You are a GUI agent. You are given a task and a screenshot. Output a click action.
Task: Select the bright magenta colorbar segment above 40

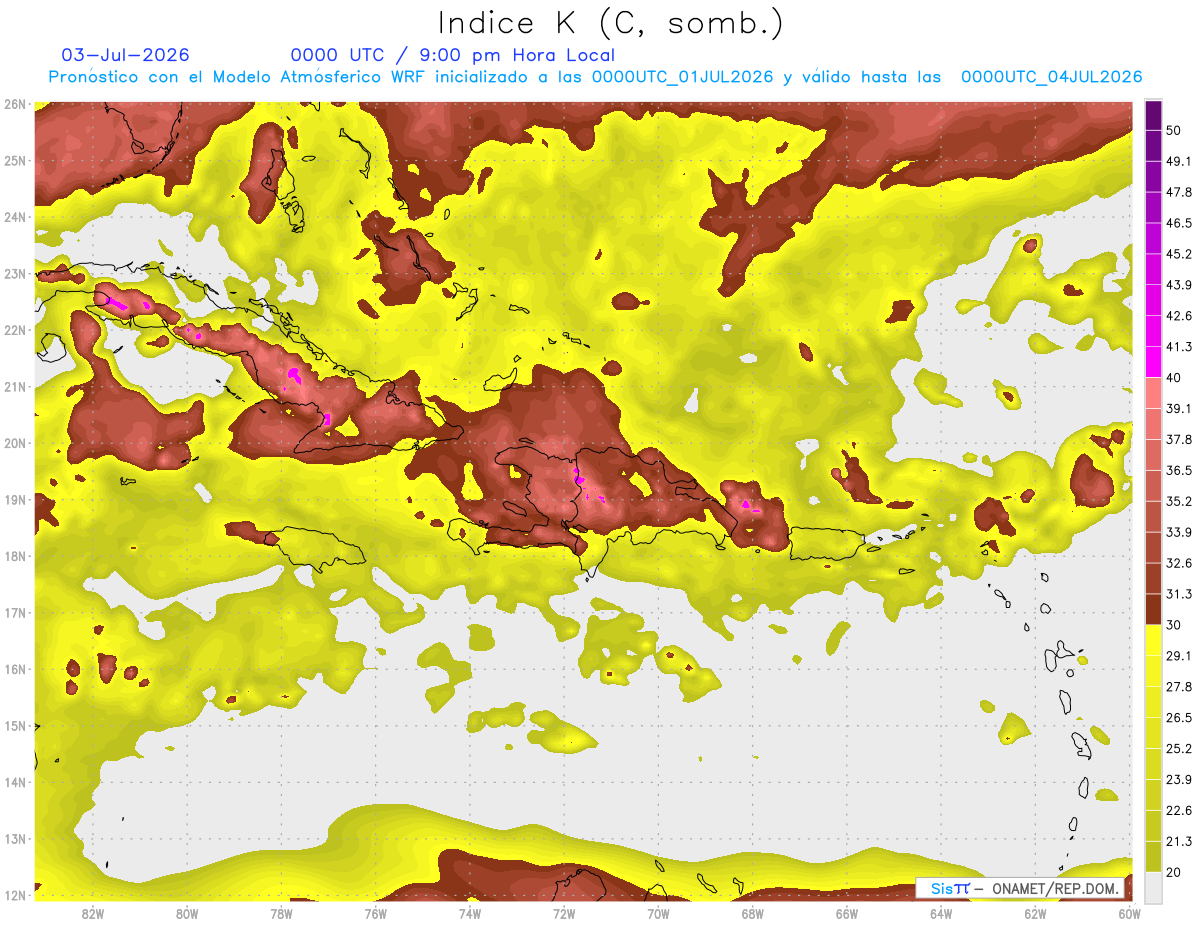pos(1153,362)
